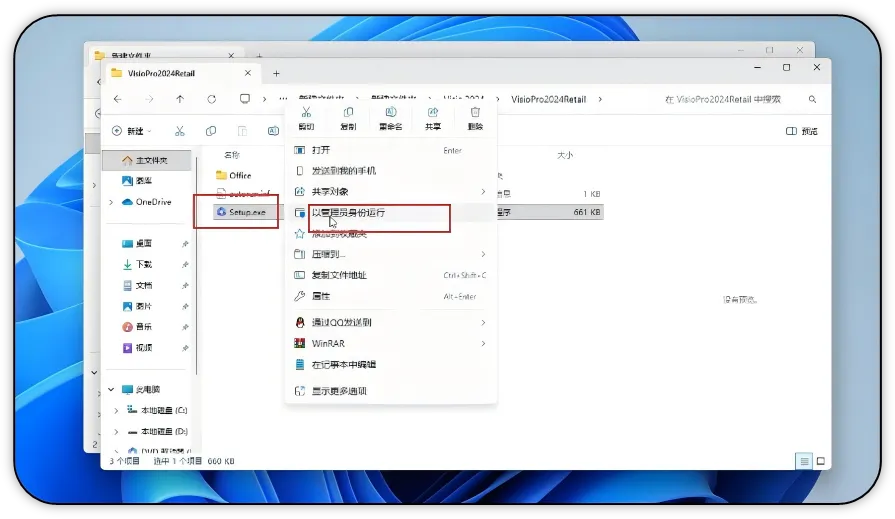Select 在记事本中编辑 menu entry
895x519 pixels.
(391, 364)
